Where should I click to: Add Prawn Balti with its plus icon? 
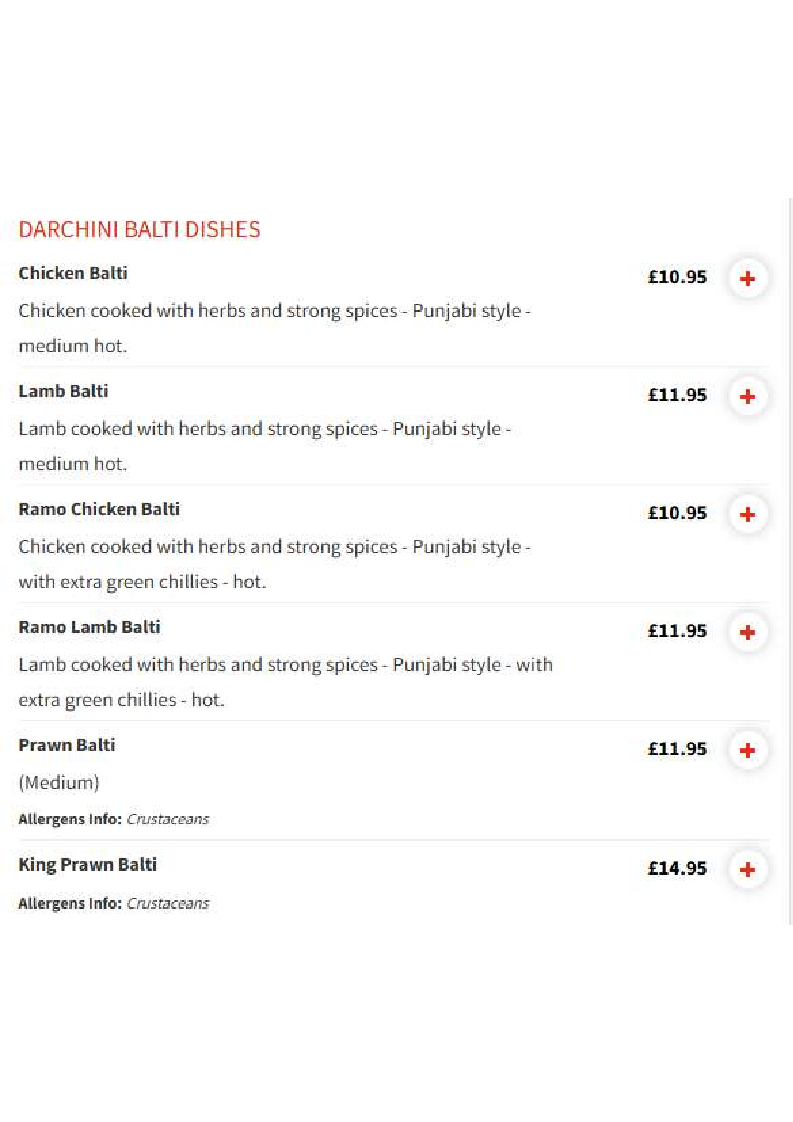coord(748,751)
